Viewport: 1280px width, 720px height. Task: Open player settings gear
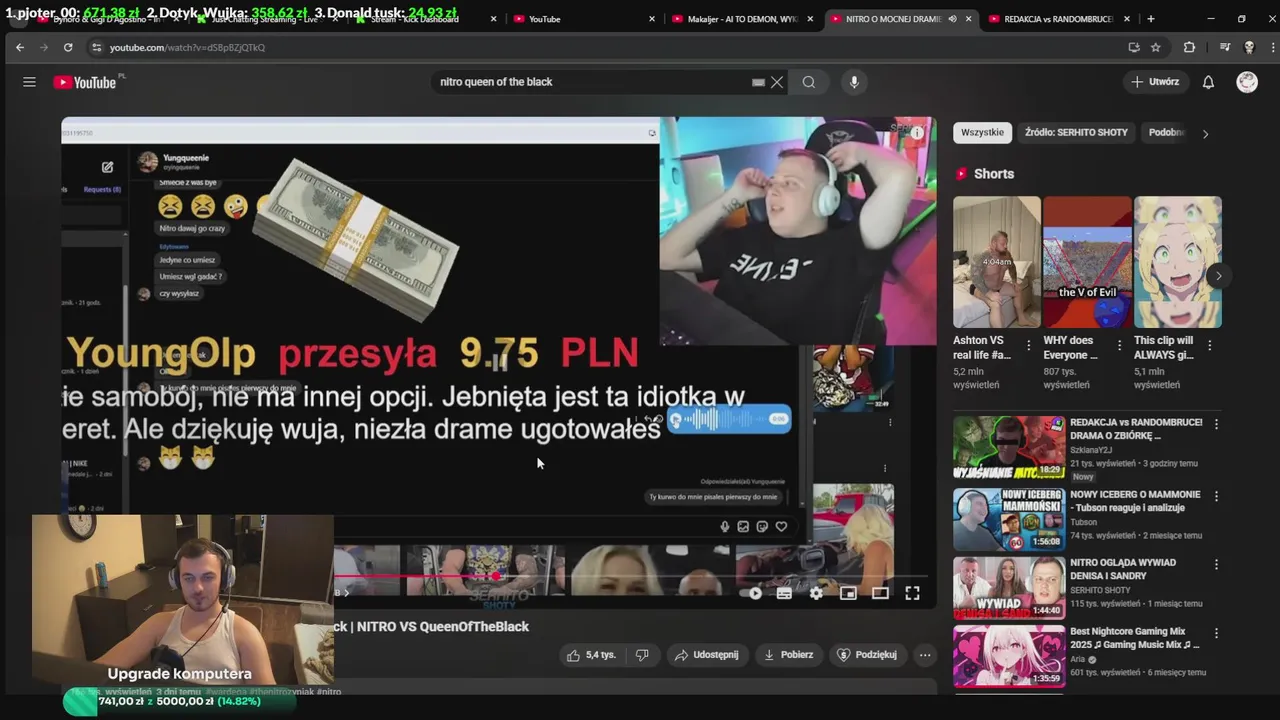(816, 593)
